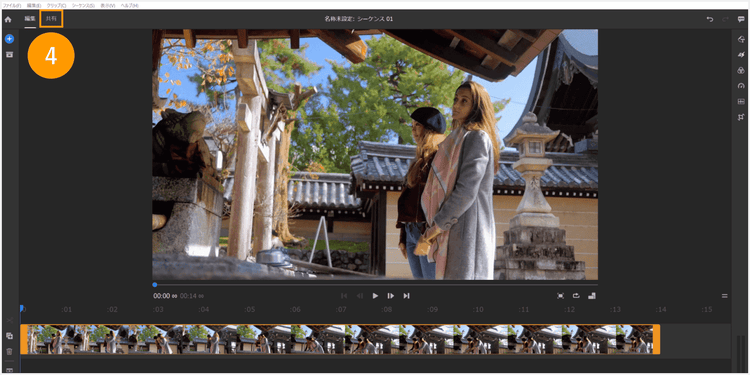Click the clip's left orange trim handle
This screenshot has height=375, width=750.
coord(23,340)
